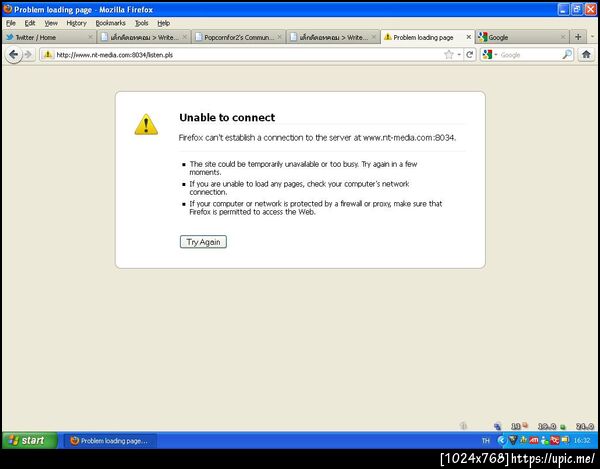This screenshot has height=469, width=600.
Task: Open the bookmark star dropdown arrow
Action: pos(459,55)
